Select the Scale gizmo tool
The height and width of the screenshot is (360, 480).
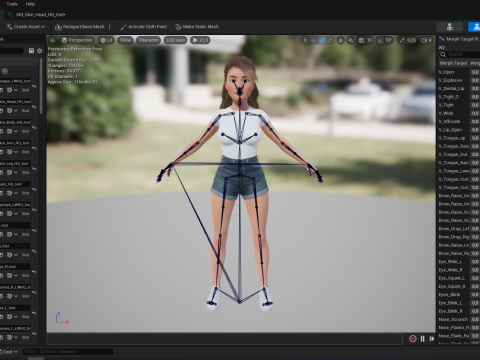[x=330, y=40]
